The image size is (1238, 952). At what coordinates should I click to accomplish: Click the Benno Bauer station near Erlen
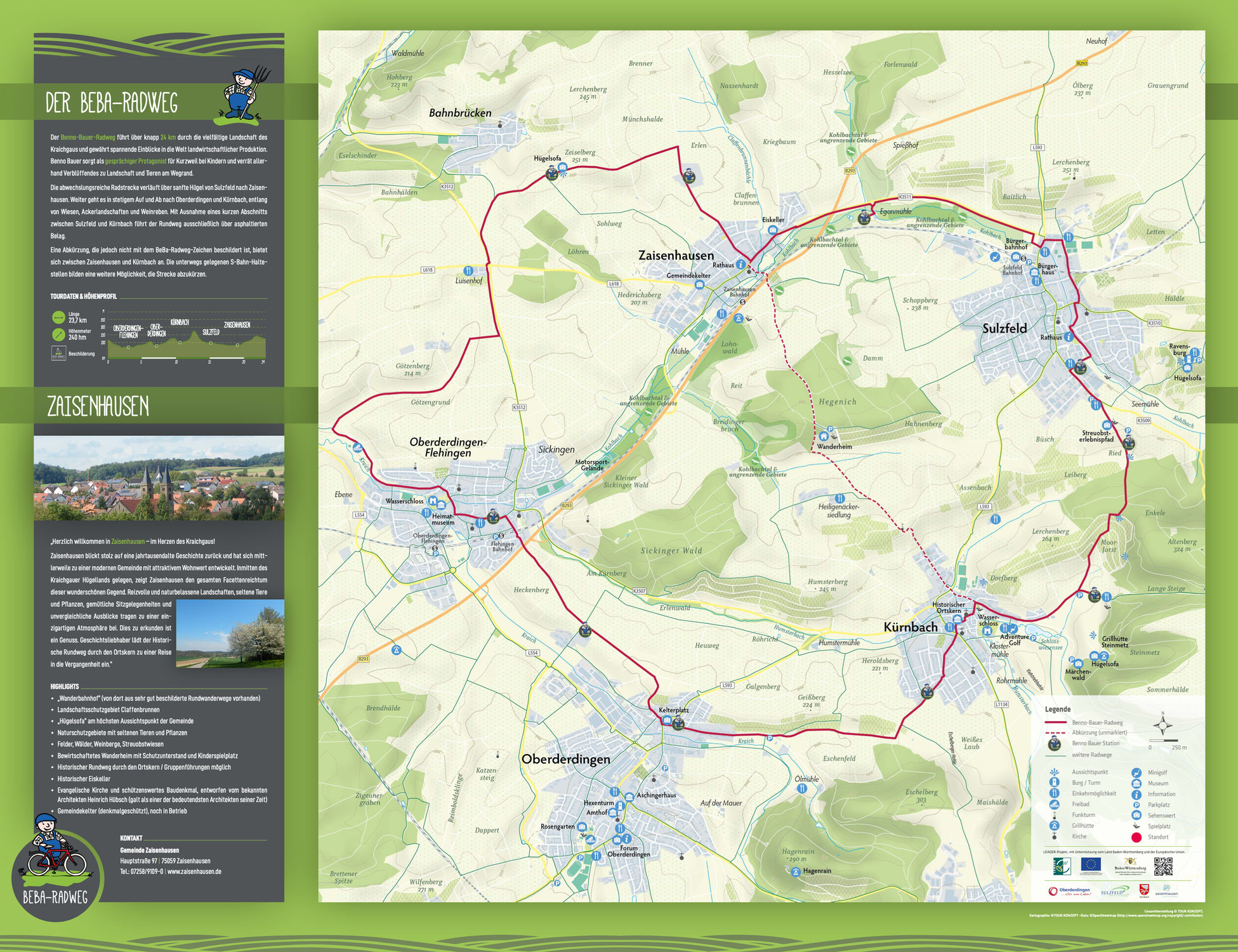pos(689,177)
